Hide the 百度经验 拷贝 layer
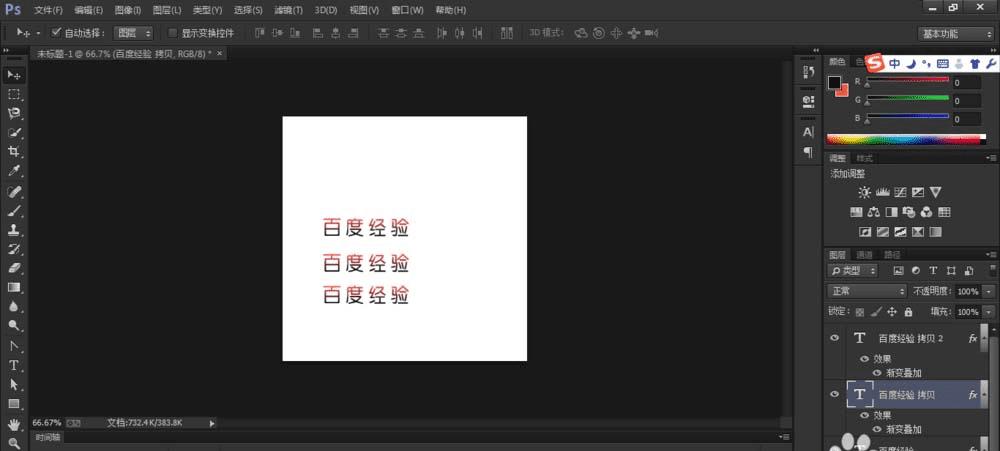 pos(834,395)
